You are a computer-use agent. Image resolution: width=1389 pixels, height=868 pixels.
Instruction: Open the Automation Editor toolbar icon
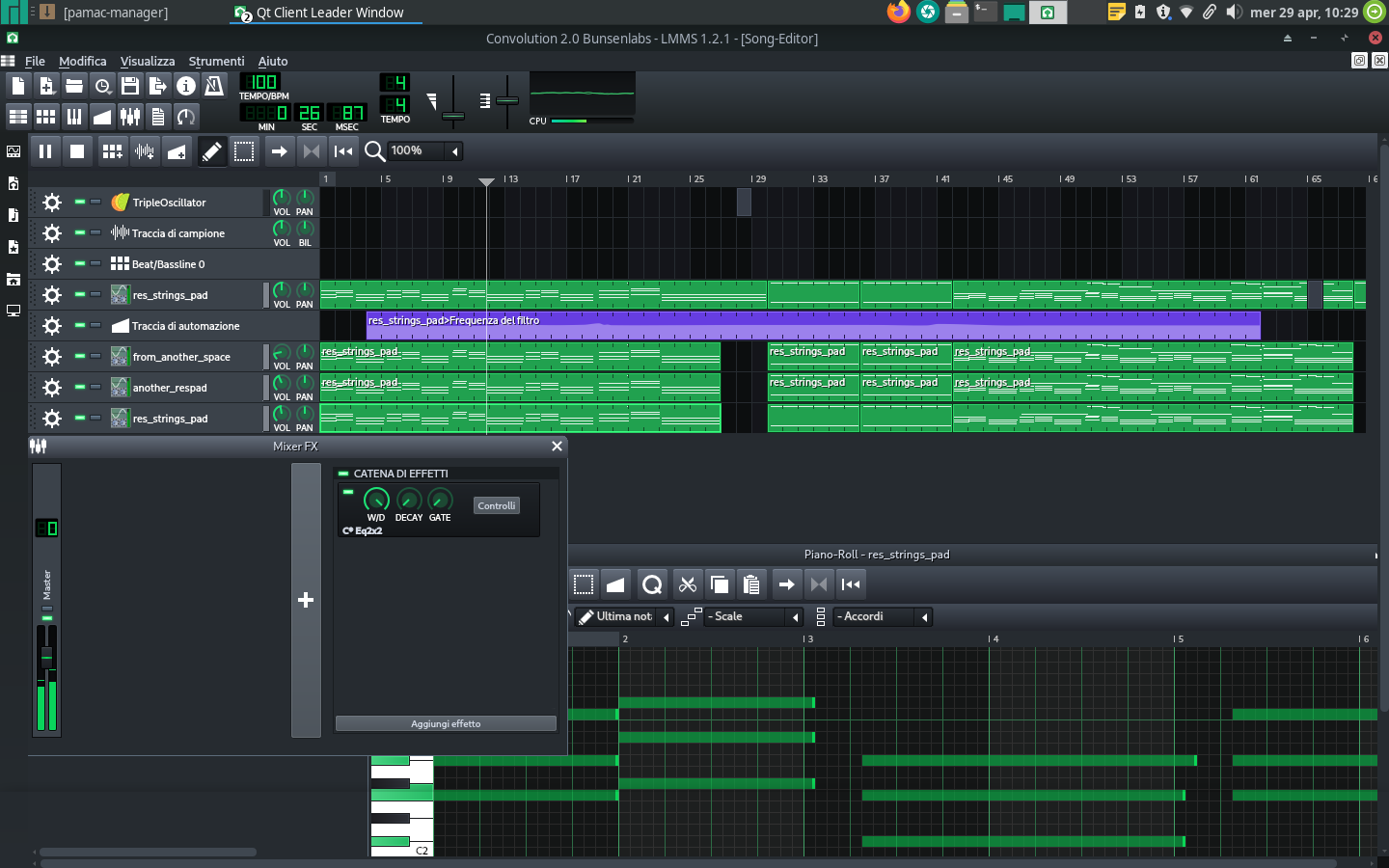(102, 117)
